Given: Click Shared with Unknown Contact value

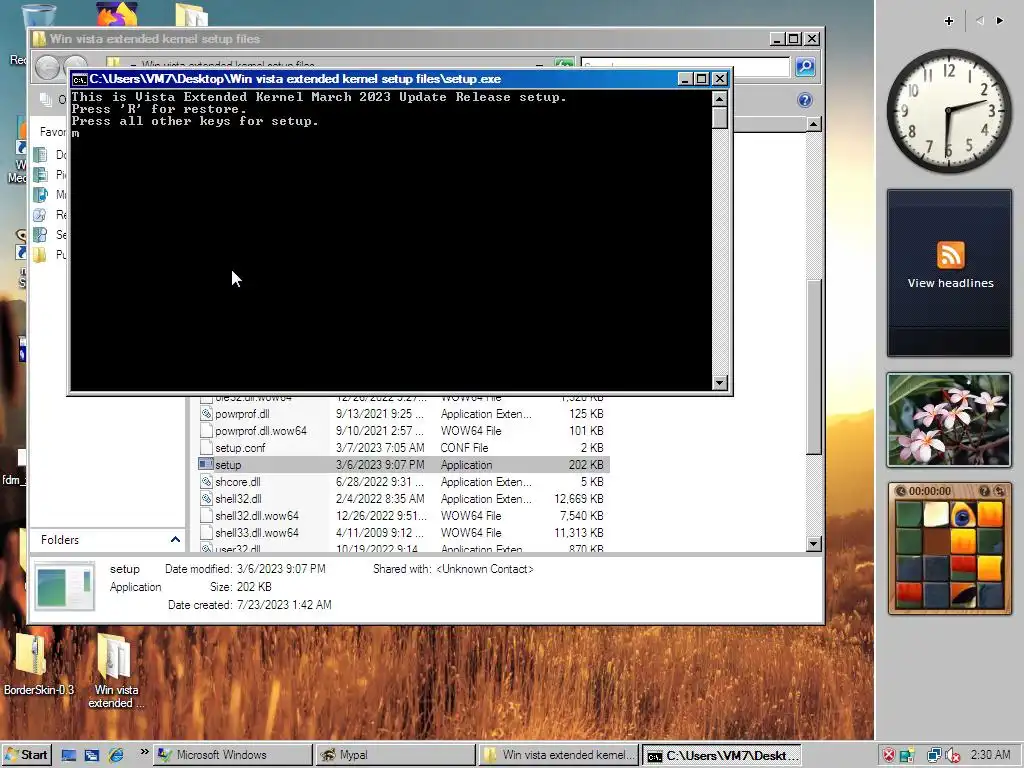Looking at the screenshot, I should [485, 569].
